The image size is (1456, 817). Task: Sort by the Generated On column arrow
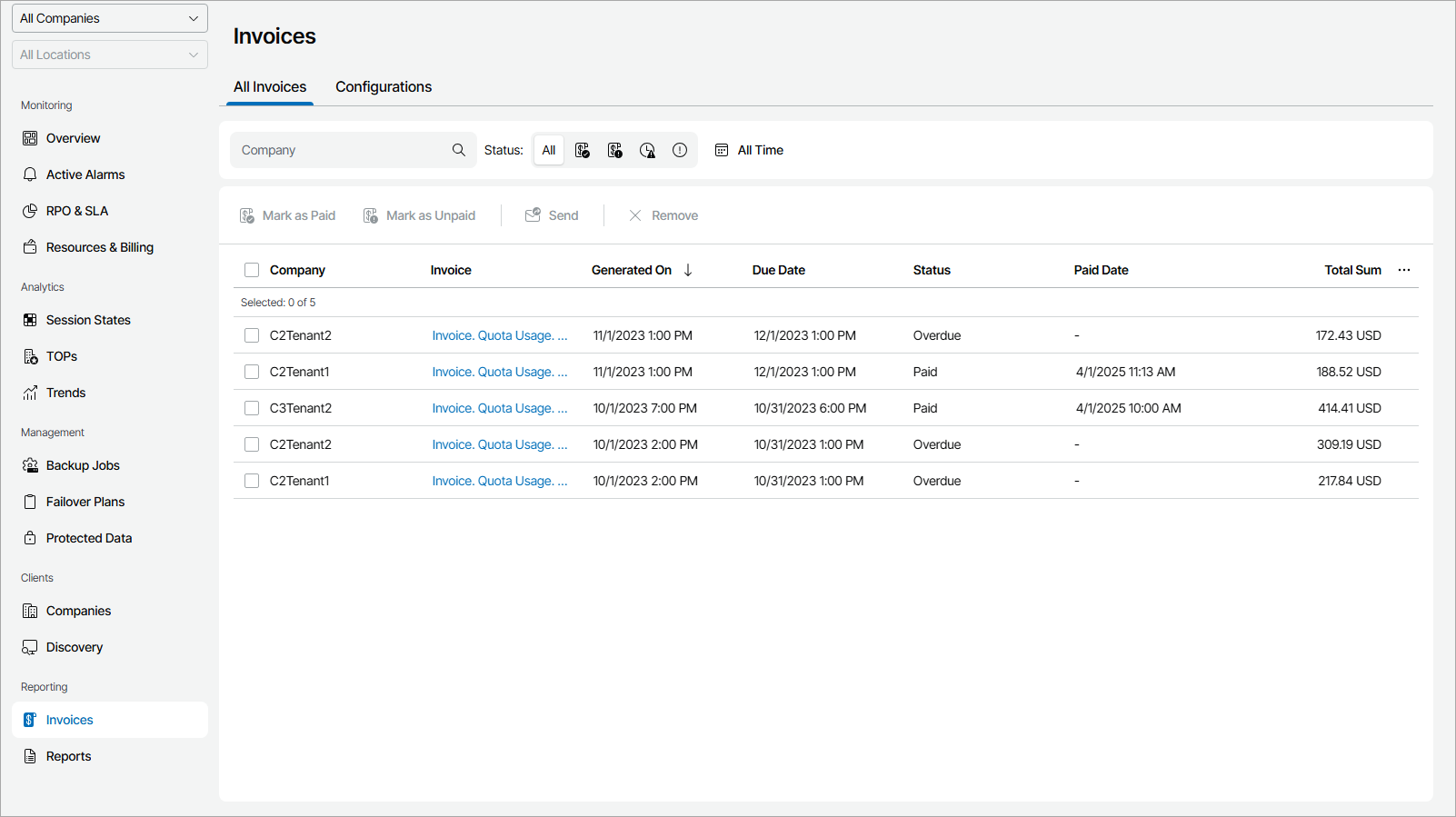[688, 270]
